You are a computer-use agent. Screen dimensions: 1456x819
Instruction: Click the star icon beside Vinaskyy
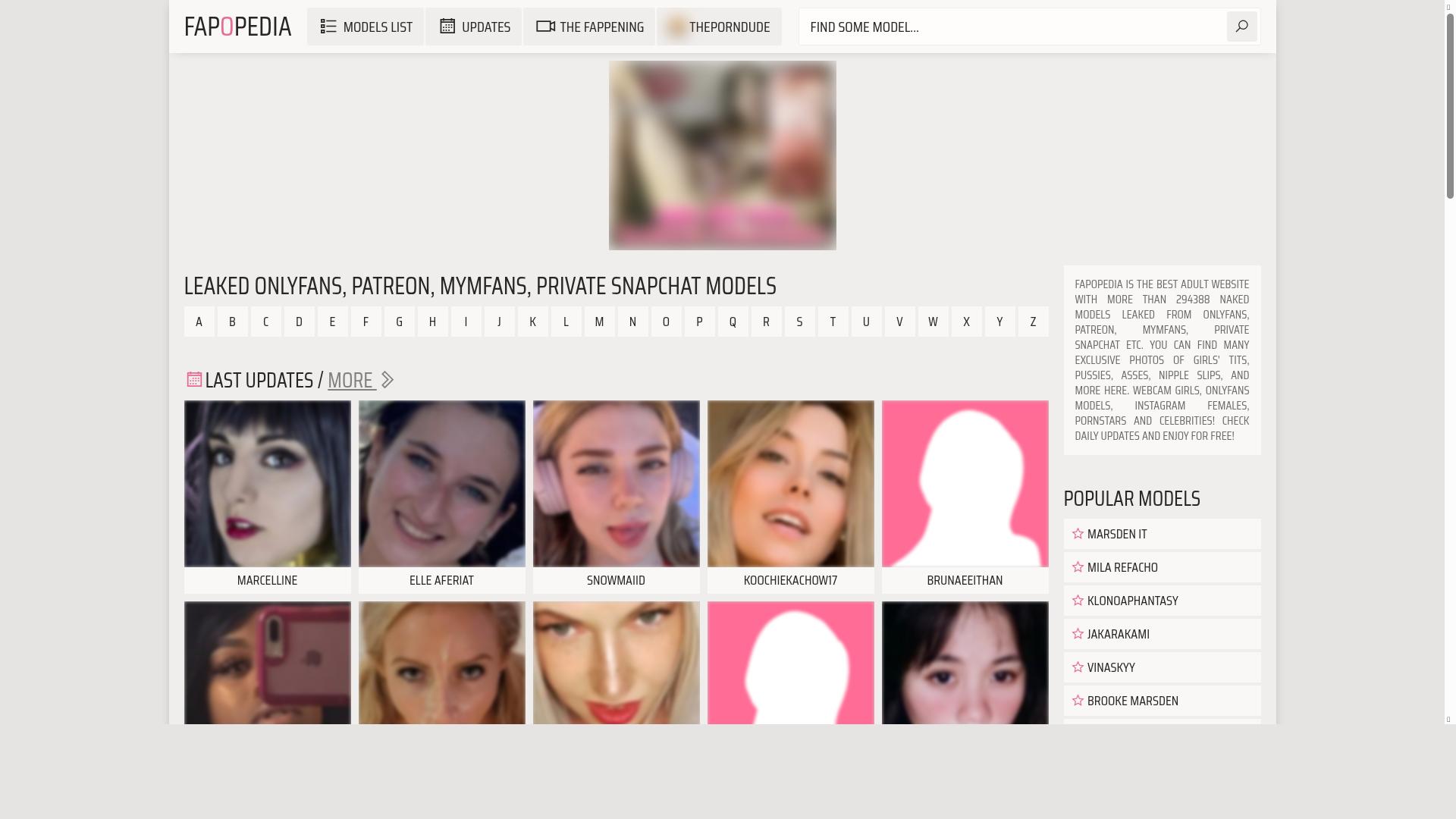(1078, 667)
